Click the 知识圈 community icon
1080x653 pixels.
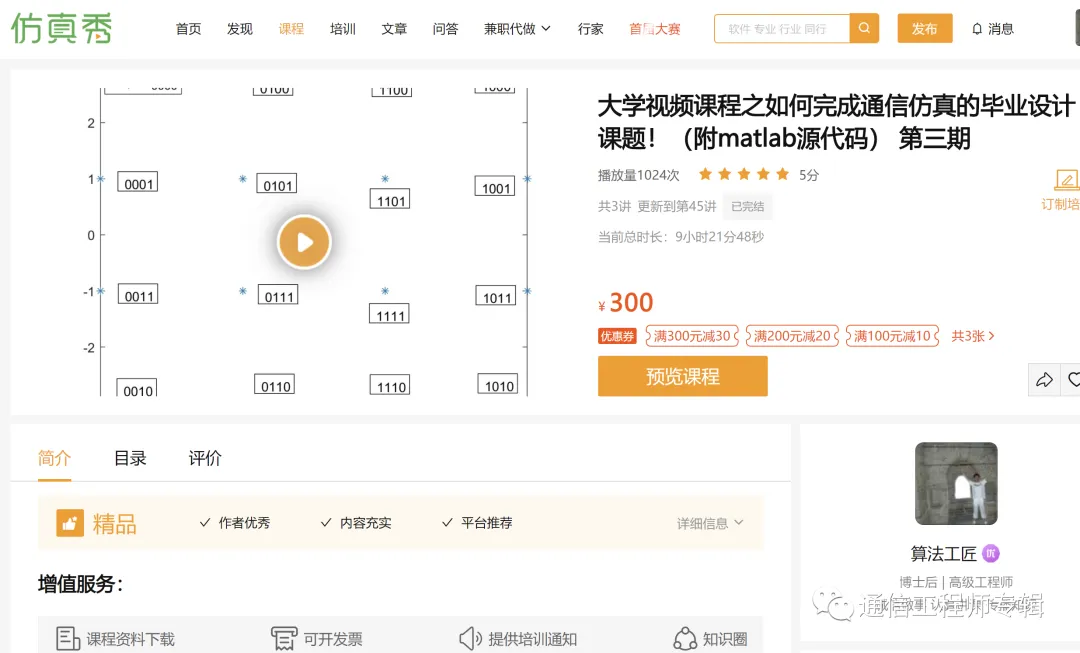click(685, 639)
